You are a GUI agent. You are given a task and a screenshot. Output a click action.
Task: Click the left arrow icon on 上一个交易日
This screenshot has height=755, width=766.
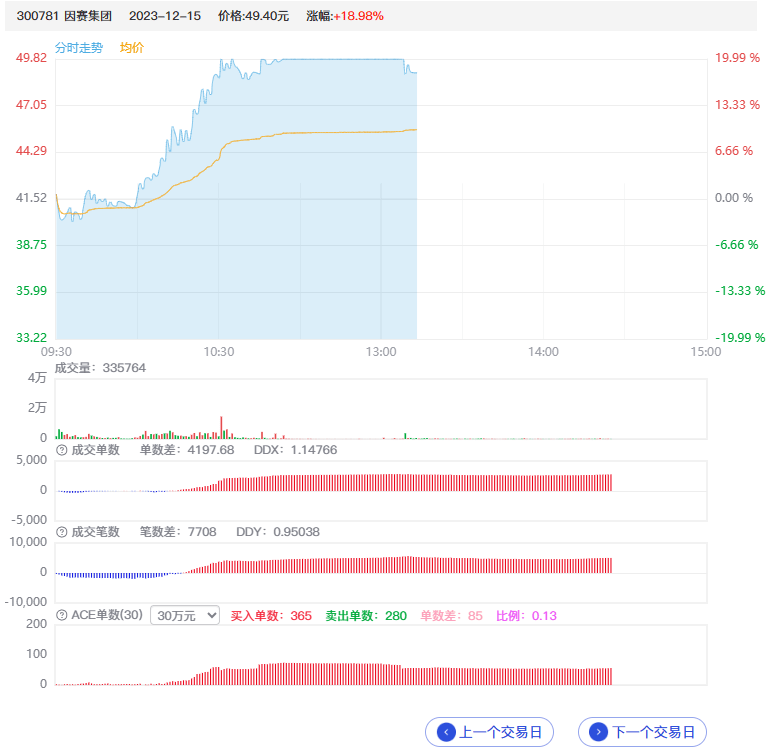pos(447,732)
